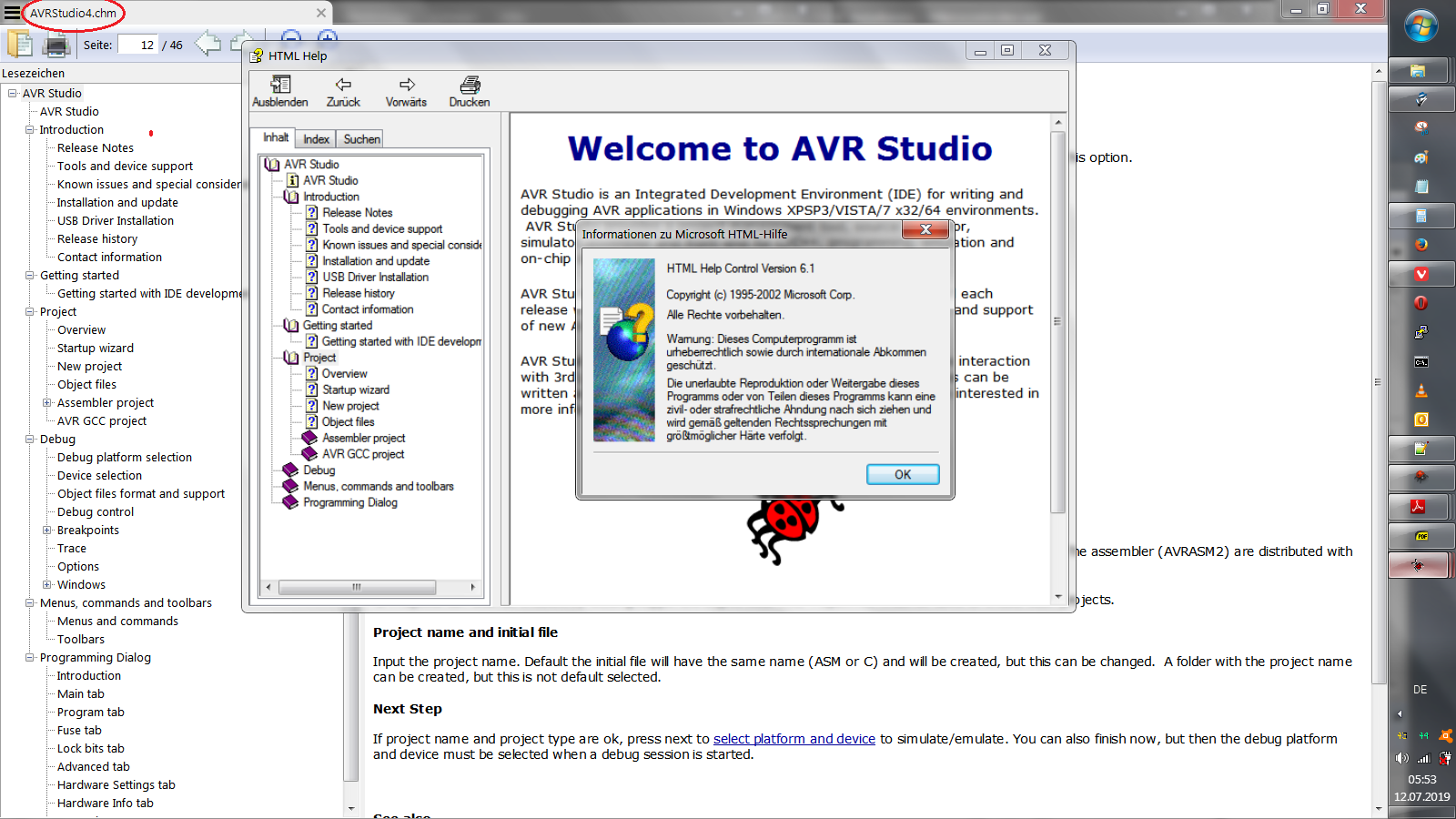Open the hamburger menu beside AVRStudio4.chm tab

tap(12, 13)
